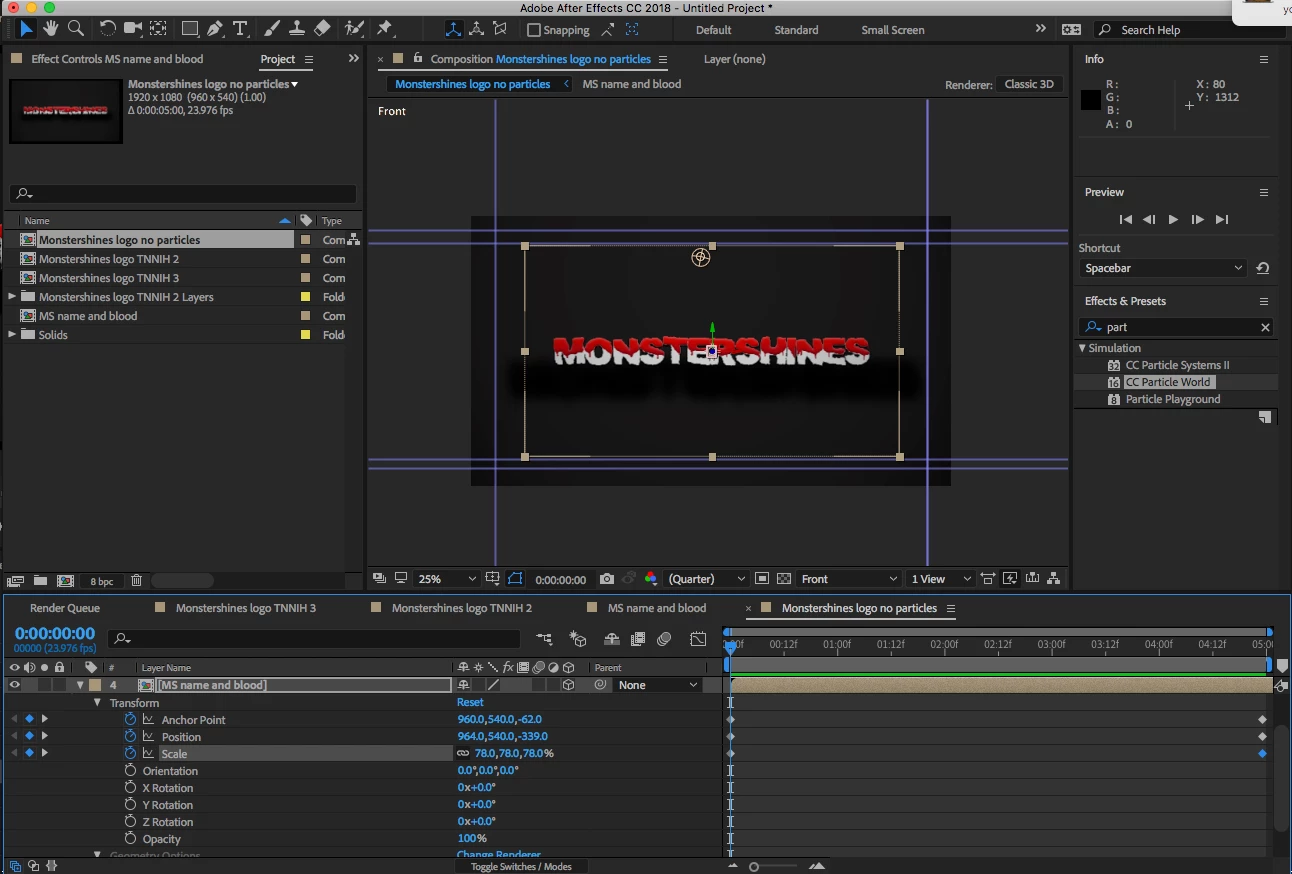Select the Pen tool
The width and height of the screenshot is (1292, 874).
tap(215, 29)
